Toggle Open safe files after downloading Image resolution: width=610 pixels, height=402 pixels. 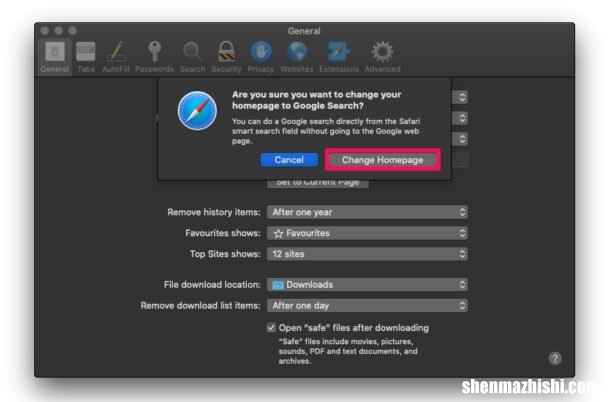tap(271, 328)
